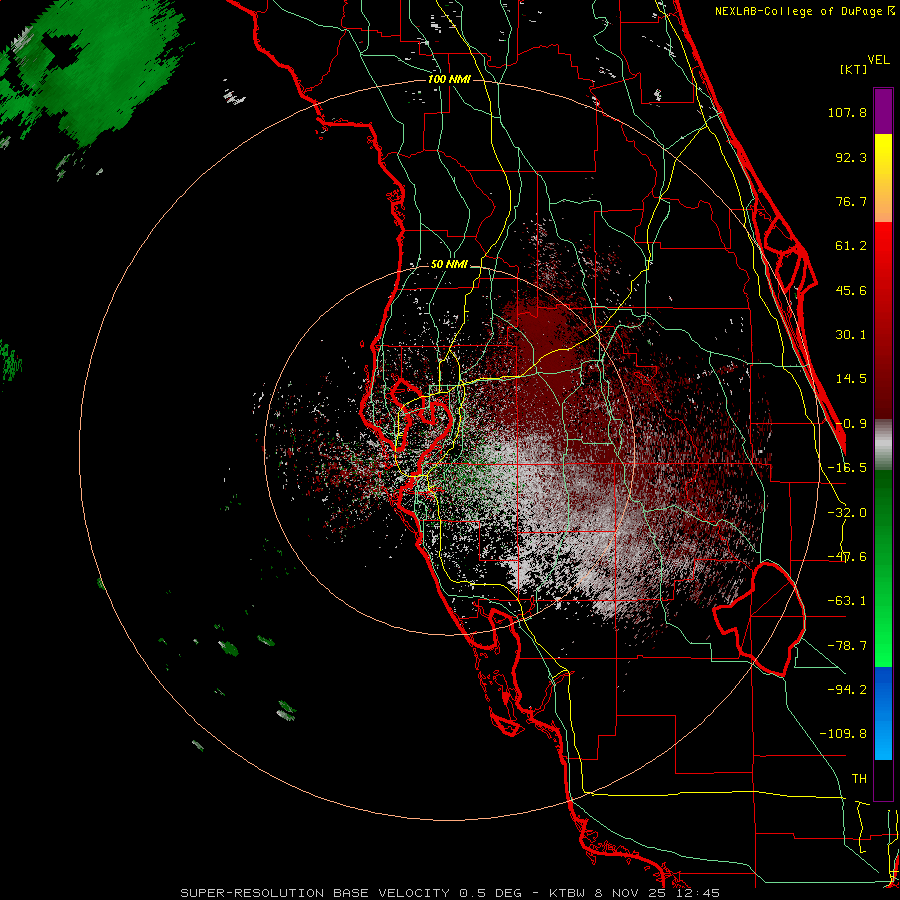Click the 61.2 scale value

pyautogui.click(x=851, y=246)
